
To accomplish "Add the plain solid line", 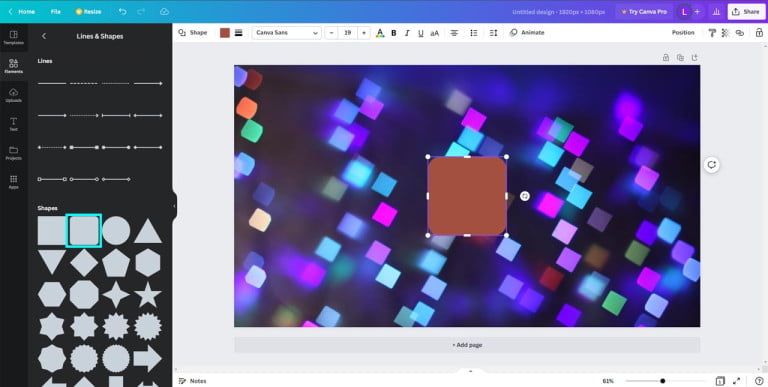I will [x=52, y=83].
